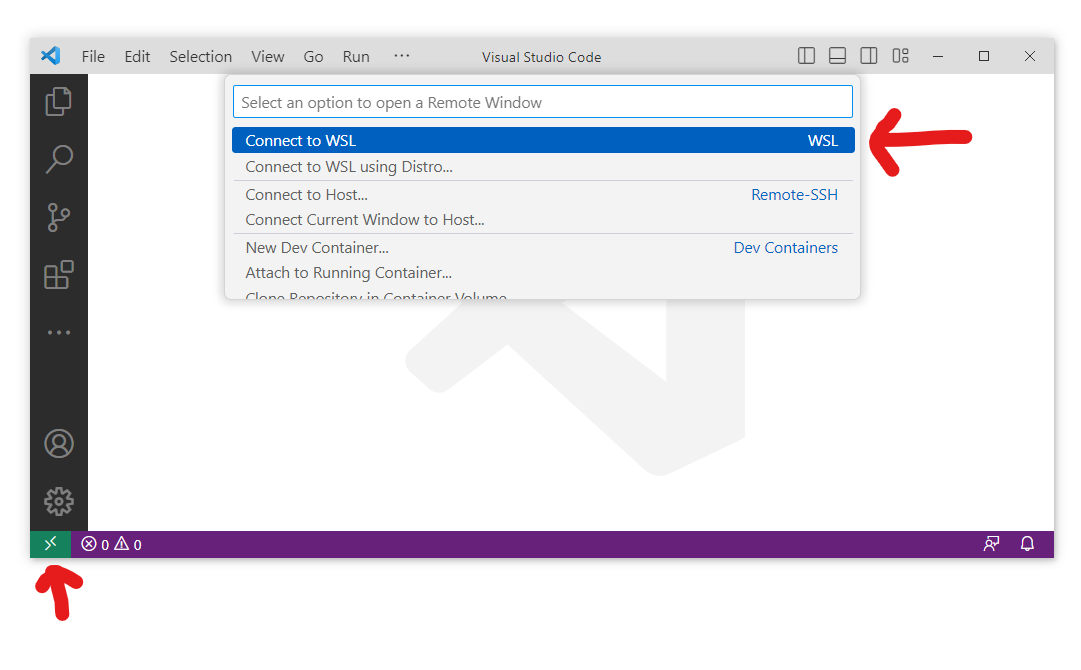Toggle the primary side bar layout icon

pos(806,56)
